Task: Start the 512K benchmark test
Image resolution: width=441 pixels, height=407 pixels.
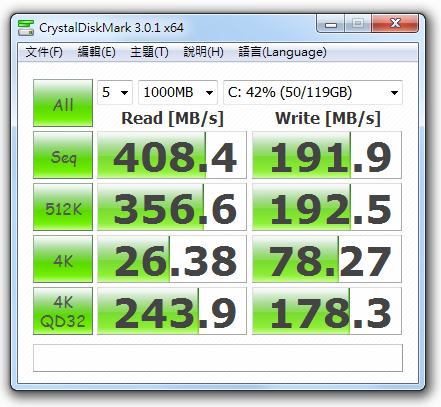Action: point(63,207)
